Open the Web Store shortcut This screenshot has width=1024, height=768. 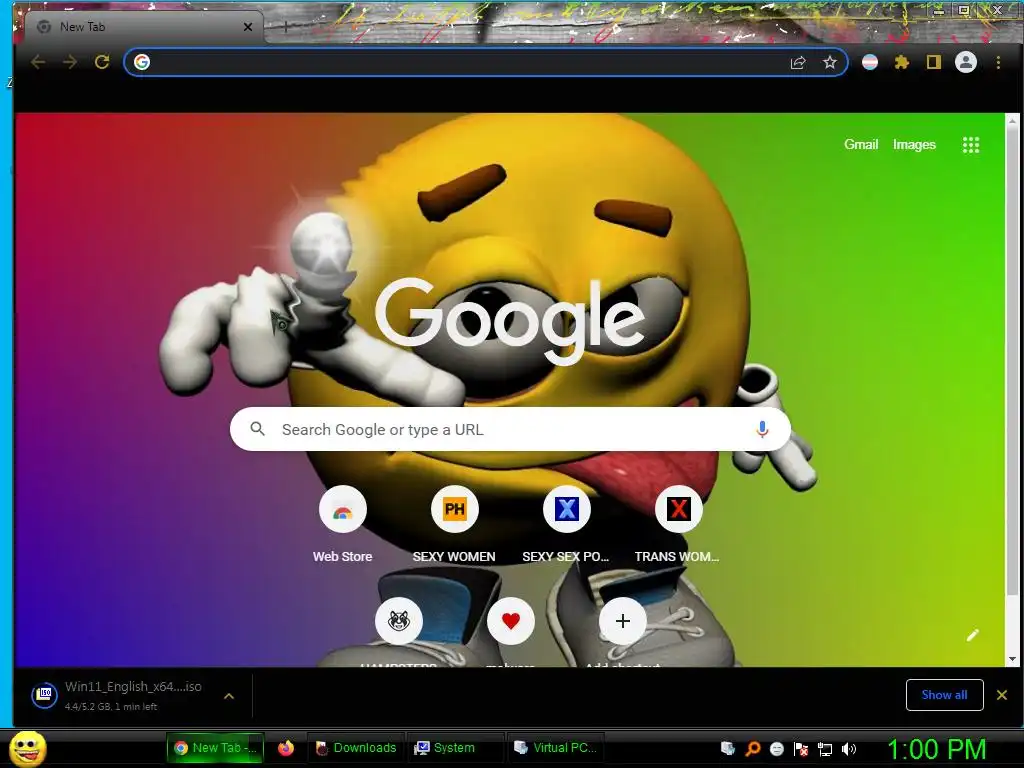coord(343,509)
